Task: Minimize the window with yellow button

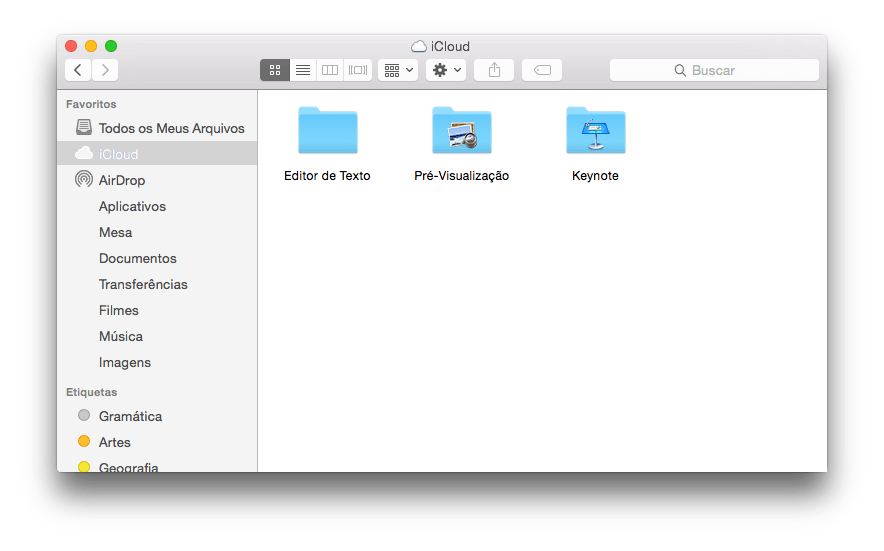Action: point(91,46)
